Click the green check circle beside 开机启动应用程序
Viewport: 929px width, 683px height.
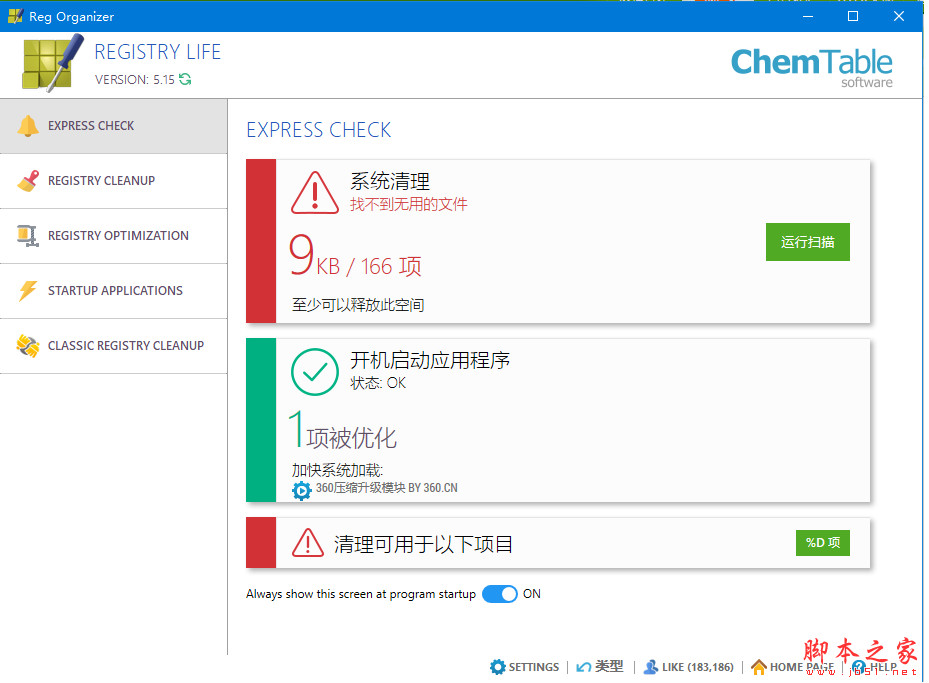click(x=315, y=372)
